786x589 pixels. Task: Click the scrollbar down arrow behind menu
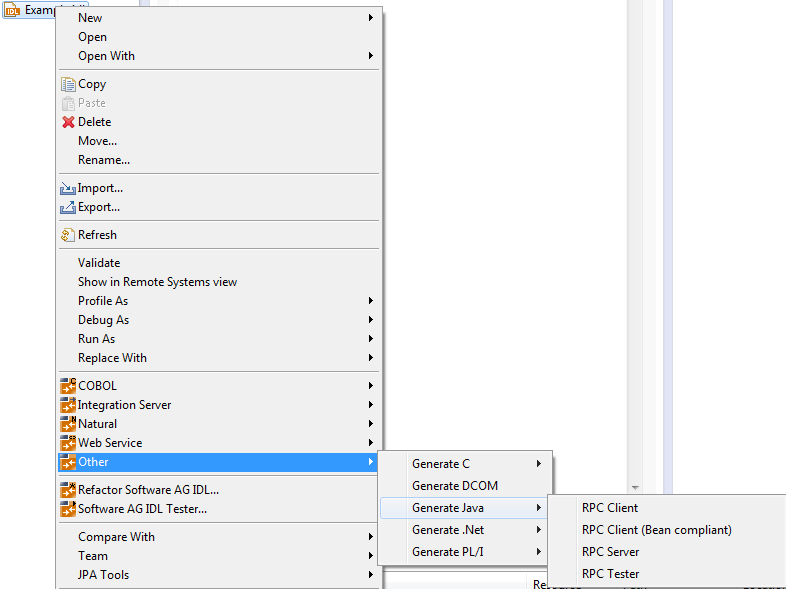635,488
